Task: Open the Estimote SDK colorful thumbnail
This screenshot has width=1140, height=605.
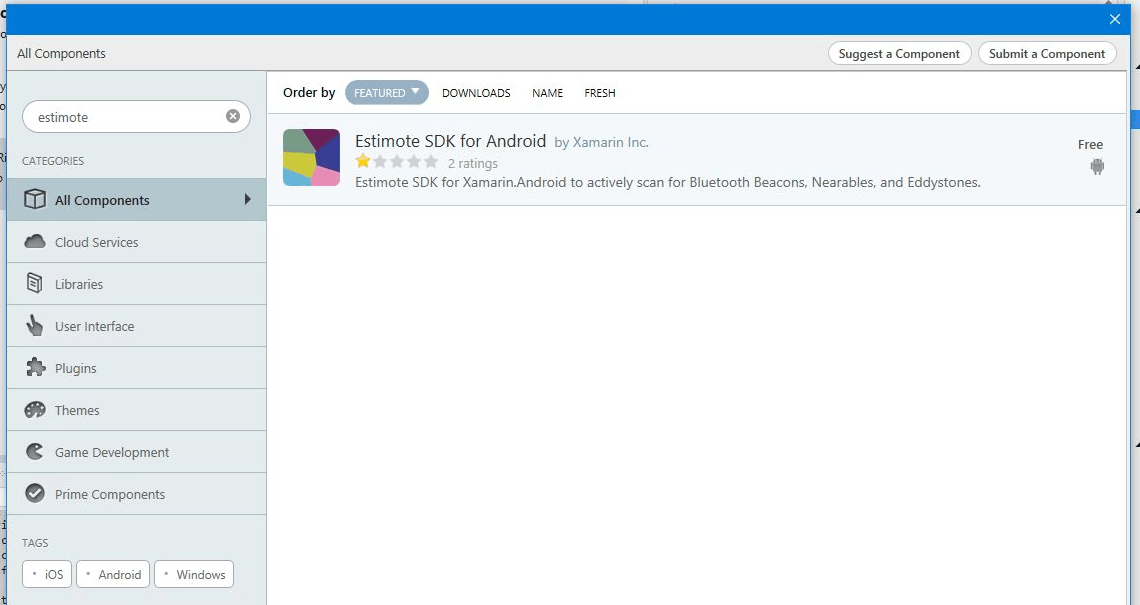Action: 311,158
